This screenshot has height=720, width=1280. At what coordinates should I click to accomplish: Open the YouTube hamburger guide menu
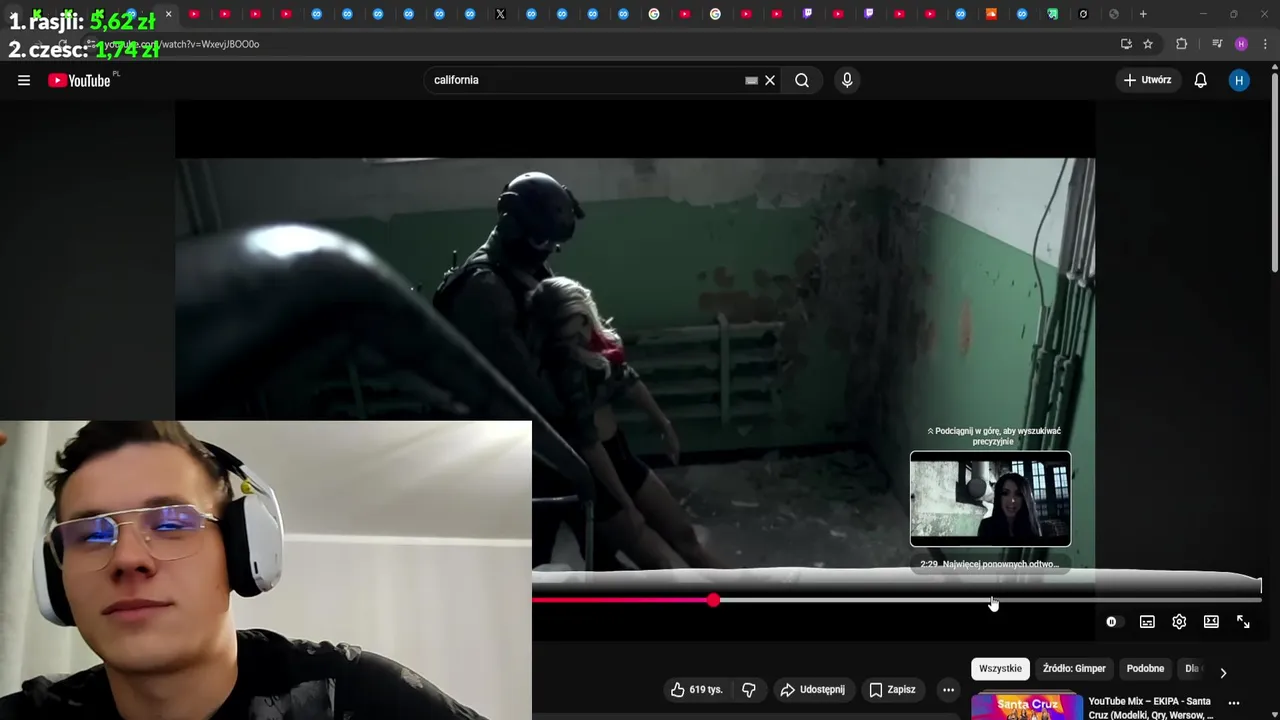tap(24, 80)
